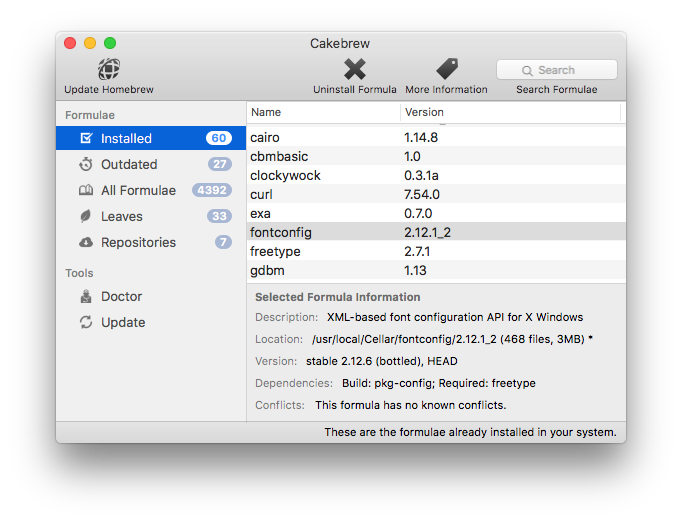Image resolution: width=682 pixels, height=523 pixels.
Task: Click the More Information label
Action: pyautogui.click(x=446, y=90)
